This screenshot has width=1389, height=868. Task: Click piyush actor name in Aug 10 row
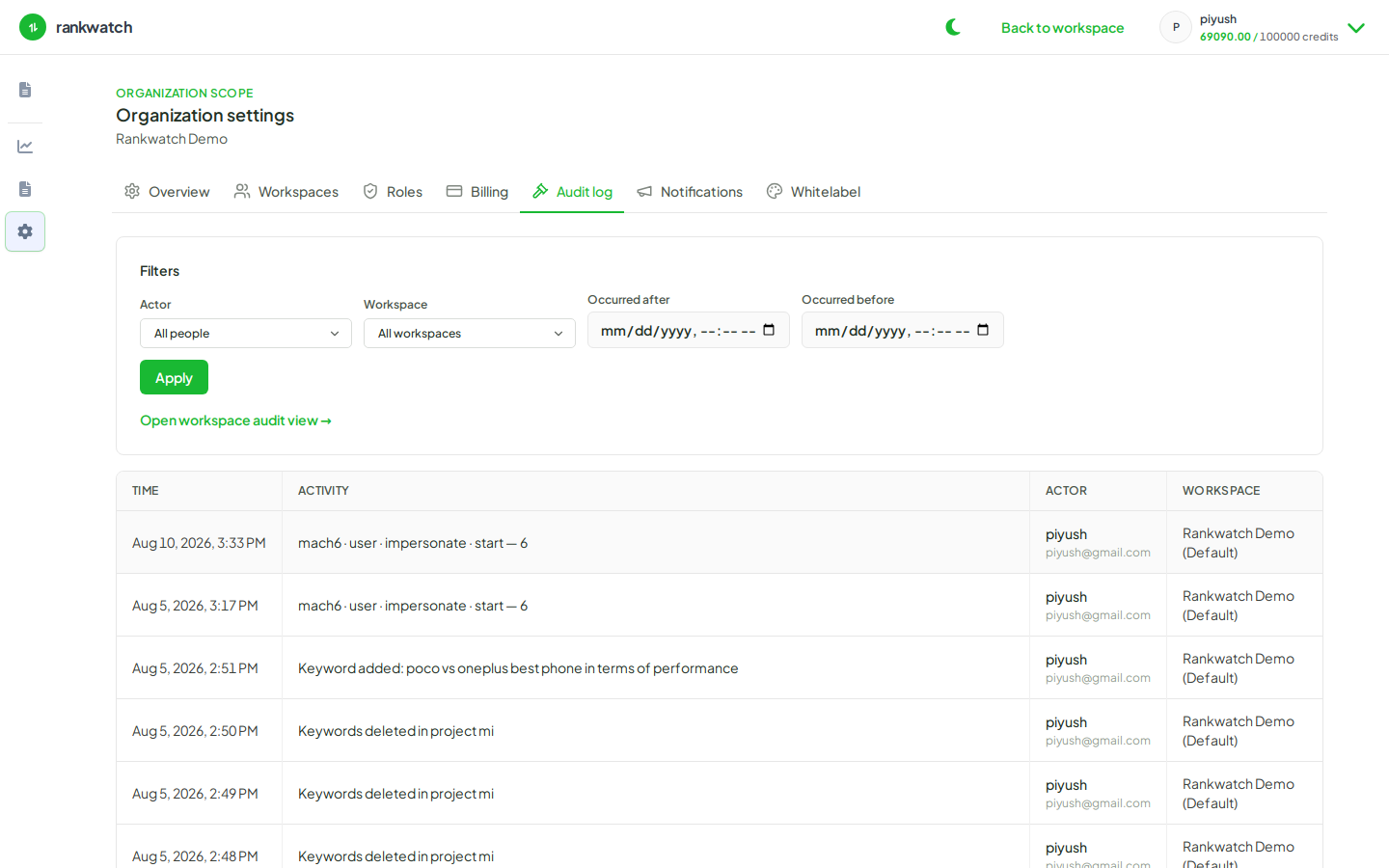(1066, 534)
